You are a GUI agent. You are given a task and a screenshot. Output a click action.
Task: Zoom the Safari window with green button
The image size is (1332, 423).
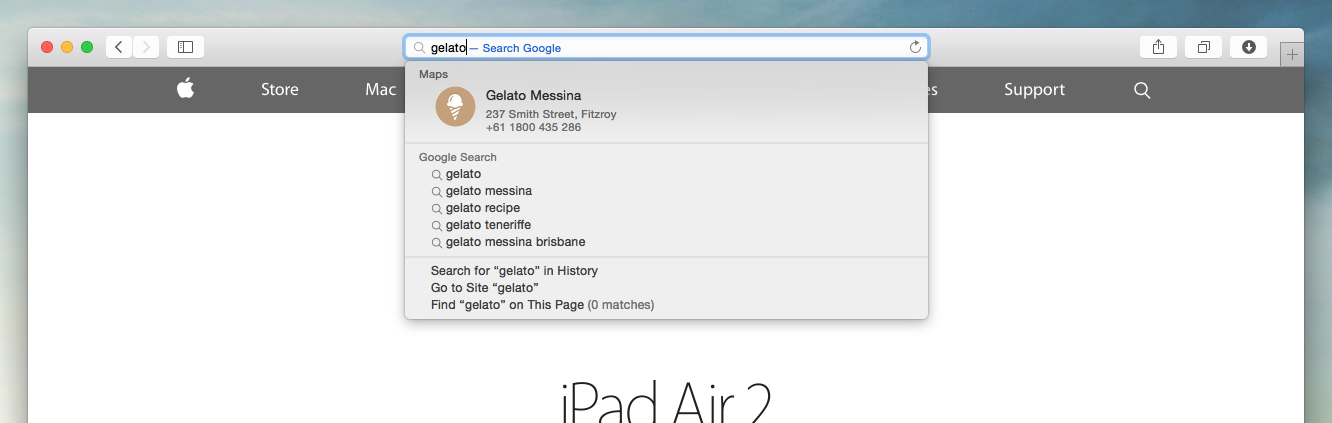87,47
